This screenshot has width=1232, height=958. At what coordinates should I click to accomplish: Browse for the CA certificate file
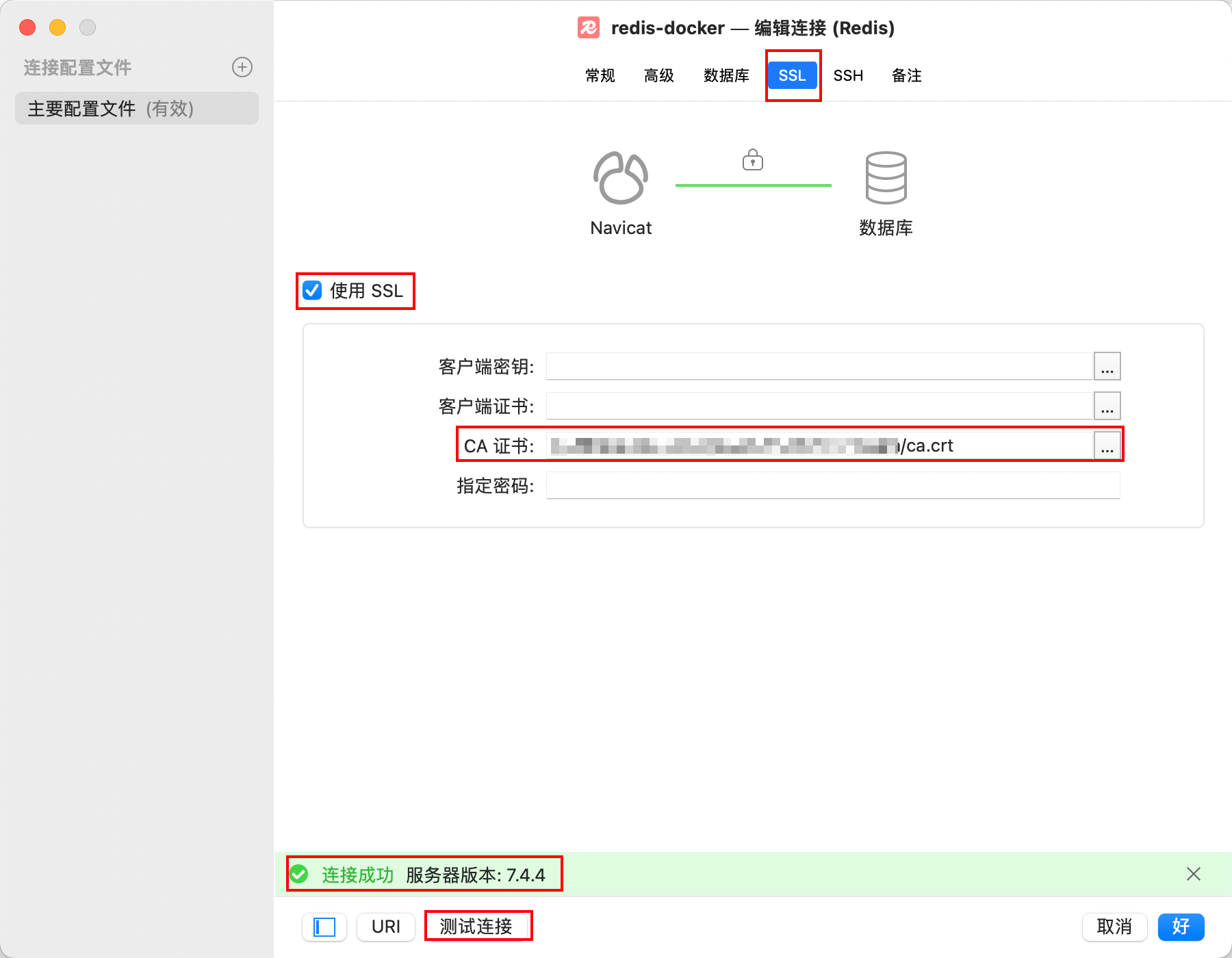point(1107,445)
